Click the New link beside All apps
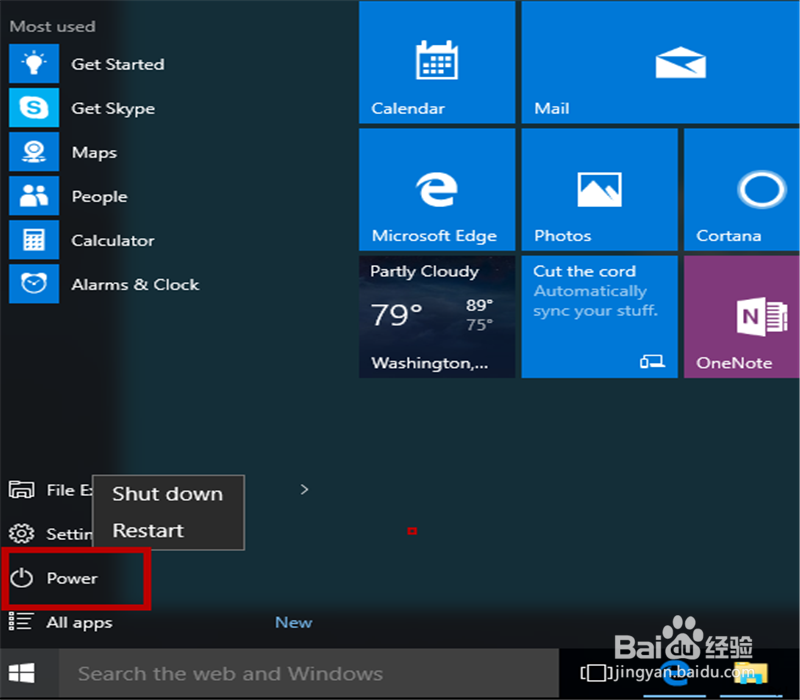Image resolution: width=800 pixels, height=700 pixels. click(293, 622)
